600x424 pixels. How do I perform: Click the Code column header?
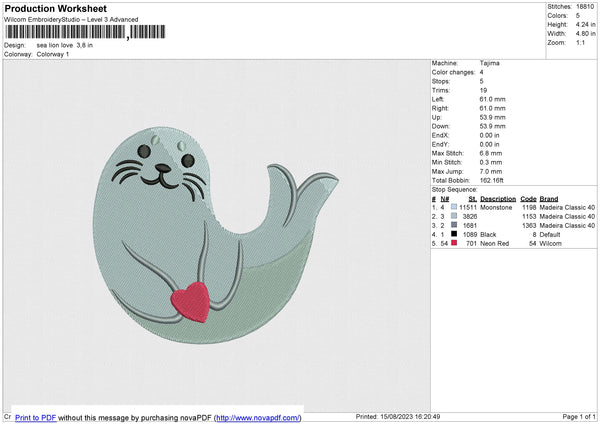pyautogui.click(x=529, y=198)
